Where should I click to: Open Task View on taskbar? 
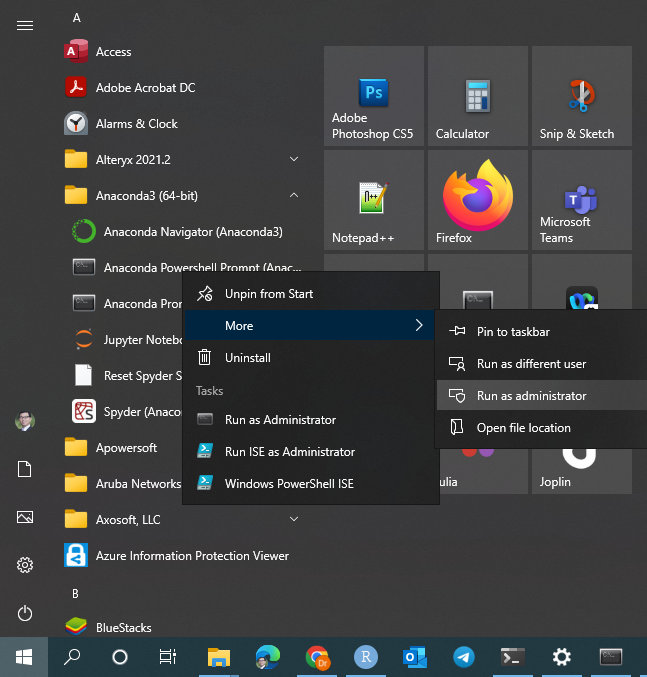point(167,657)
